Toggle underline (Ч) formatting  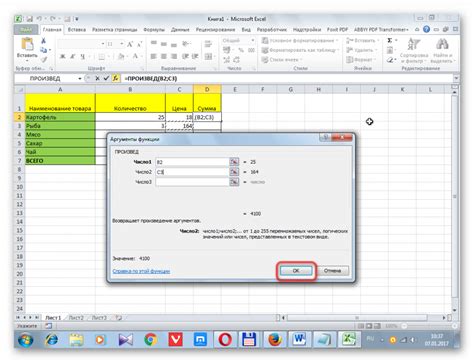click(82, 57)
